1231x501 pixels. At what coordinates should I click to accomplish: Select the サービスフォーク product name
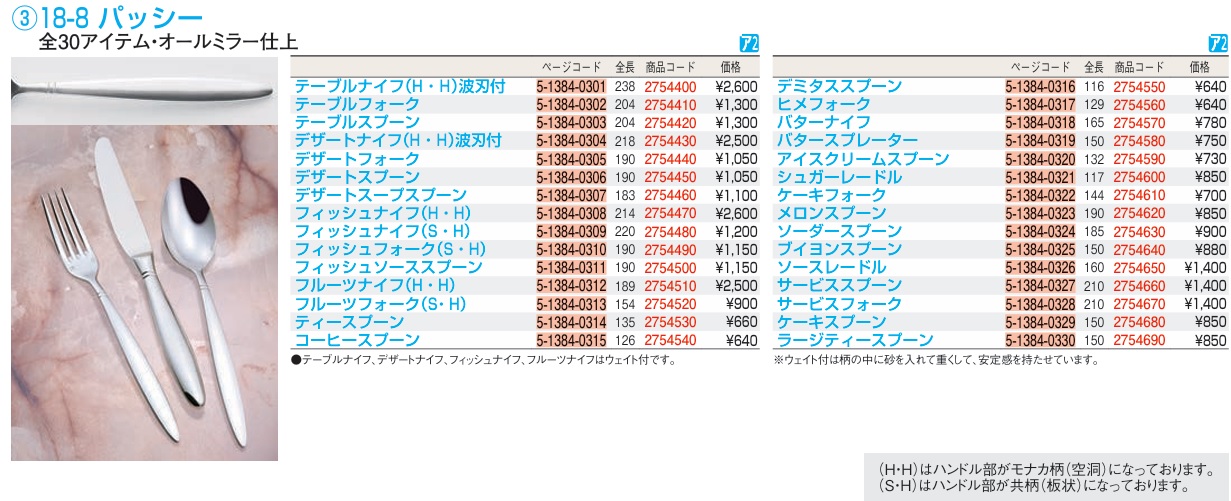839,303
